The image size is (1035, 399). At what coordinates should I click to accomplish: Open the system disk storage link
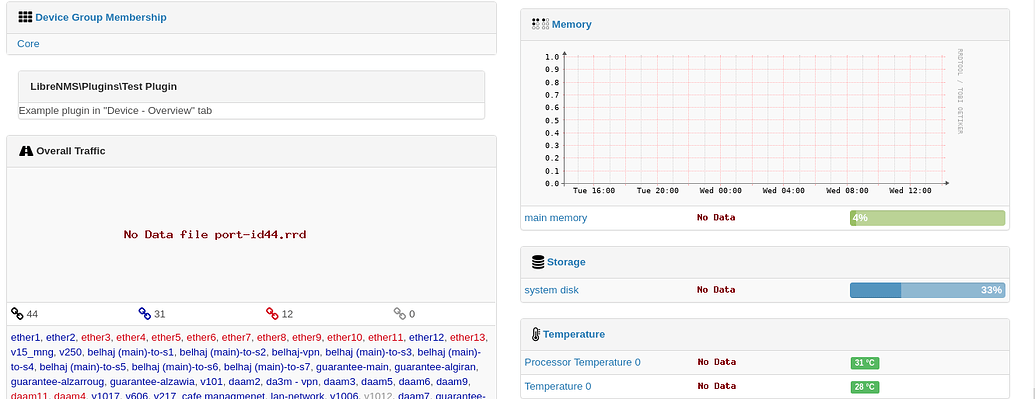click(x=552, y=290)
